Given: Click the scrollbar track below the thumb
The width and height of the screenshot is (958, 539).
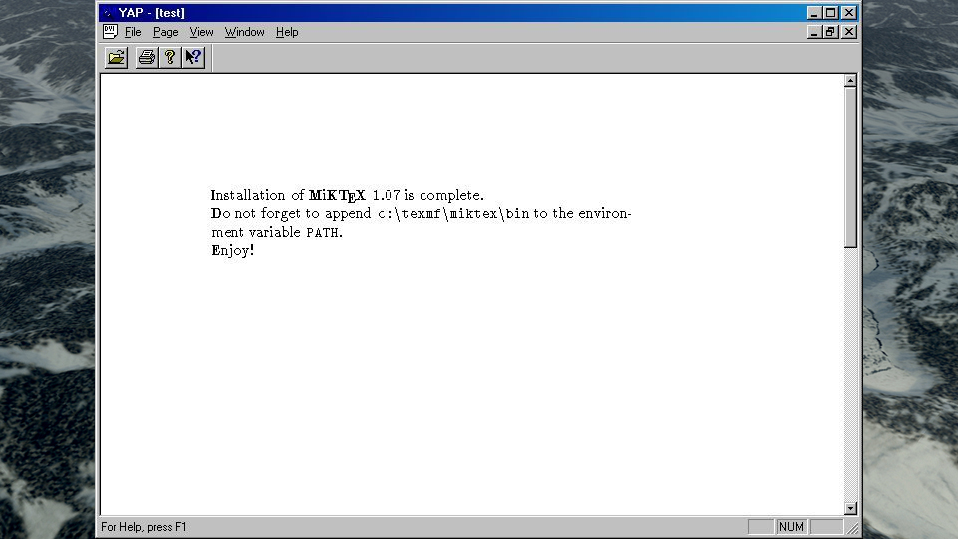Looking at the screenshot, I should click(x=850, y=375).
